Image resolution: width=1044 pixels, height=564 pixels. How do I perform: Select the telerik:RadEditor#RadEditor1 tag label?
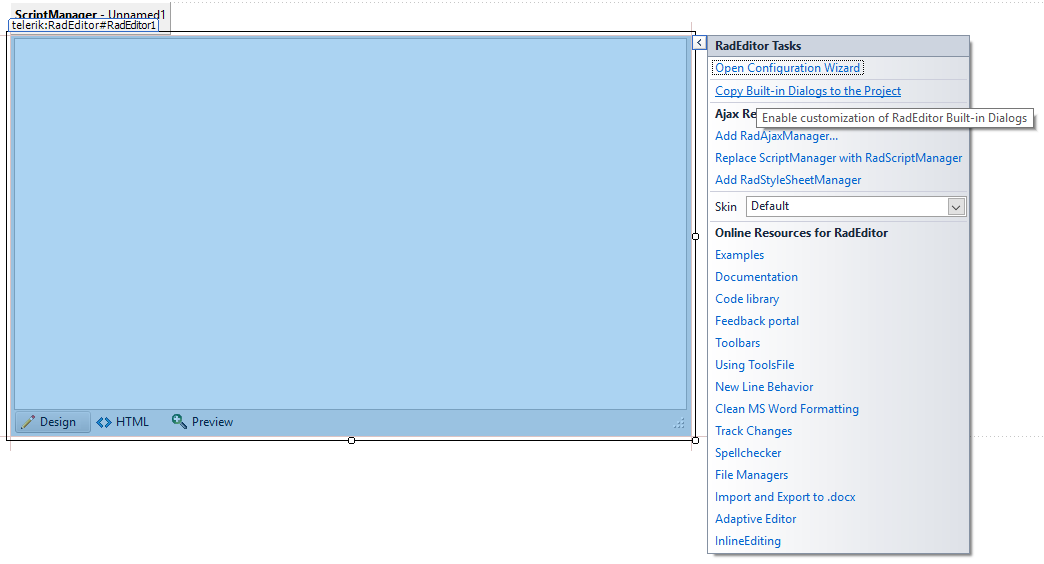(x=84, y=25)
